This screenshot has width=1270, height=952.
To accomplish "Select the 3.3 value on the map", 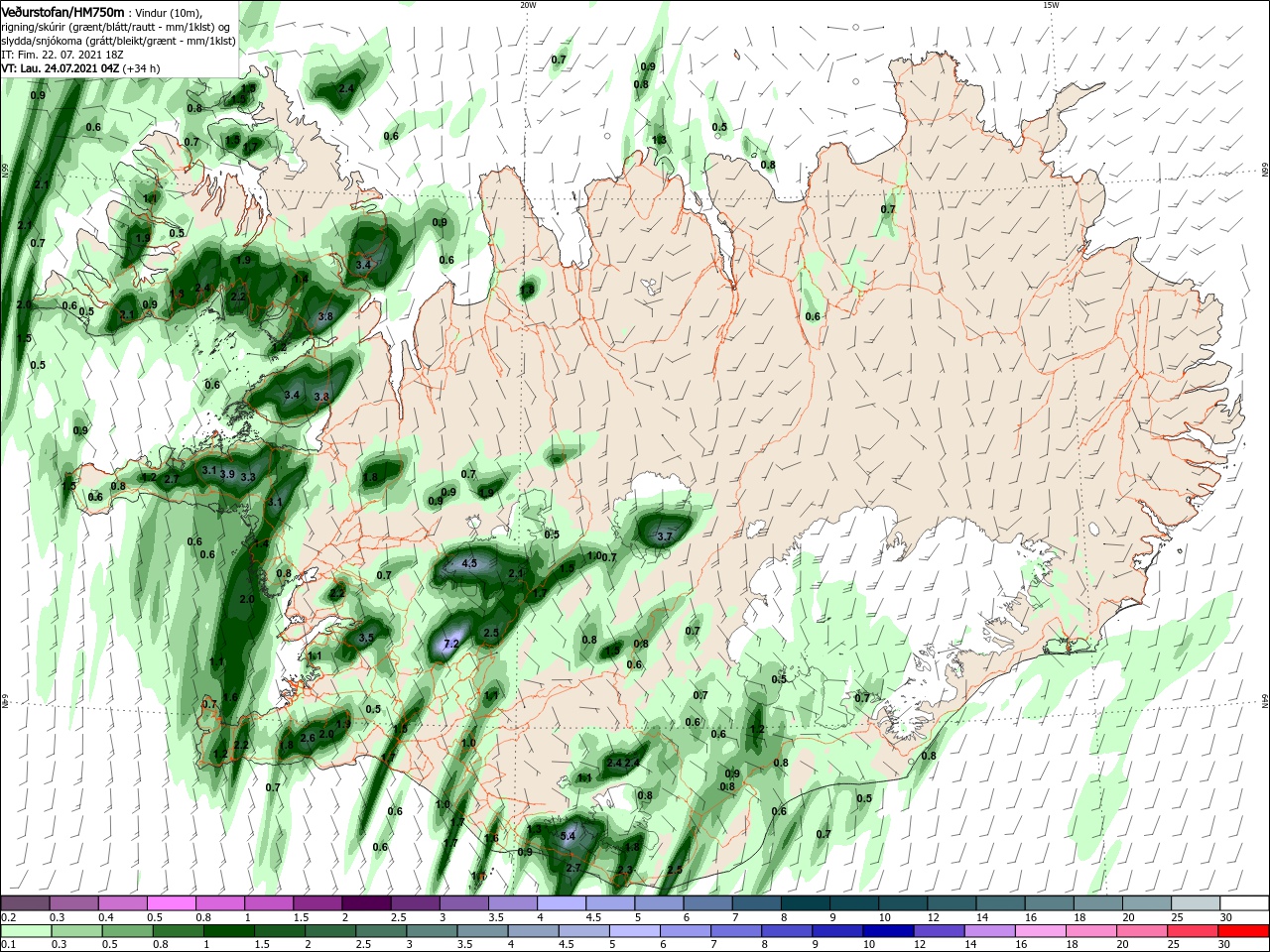I will [x=248, y=477].
